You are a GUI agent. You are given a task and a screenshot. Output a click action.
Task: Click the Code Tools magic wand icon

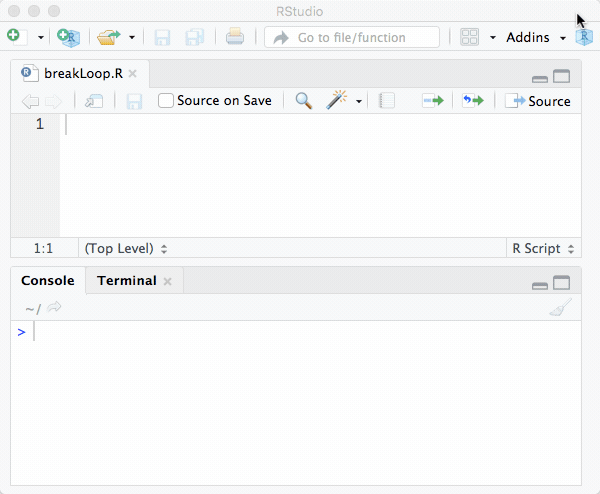336,100
